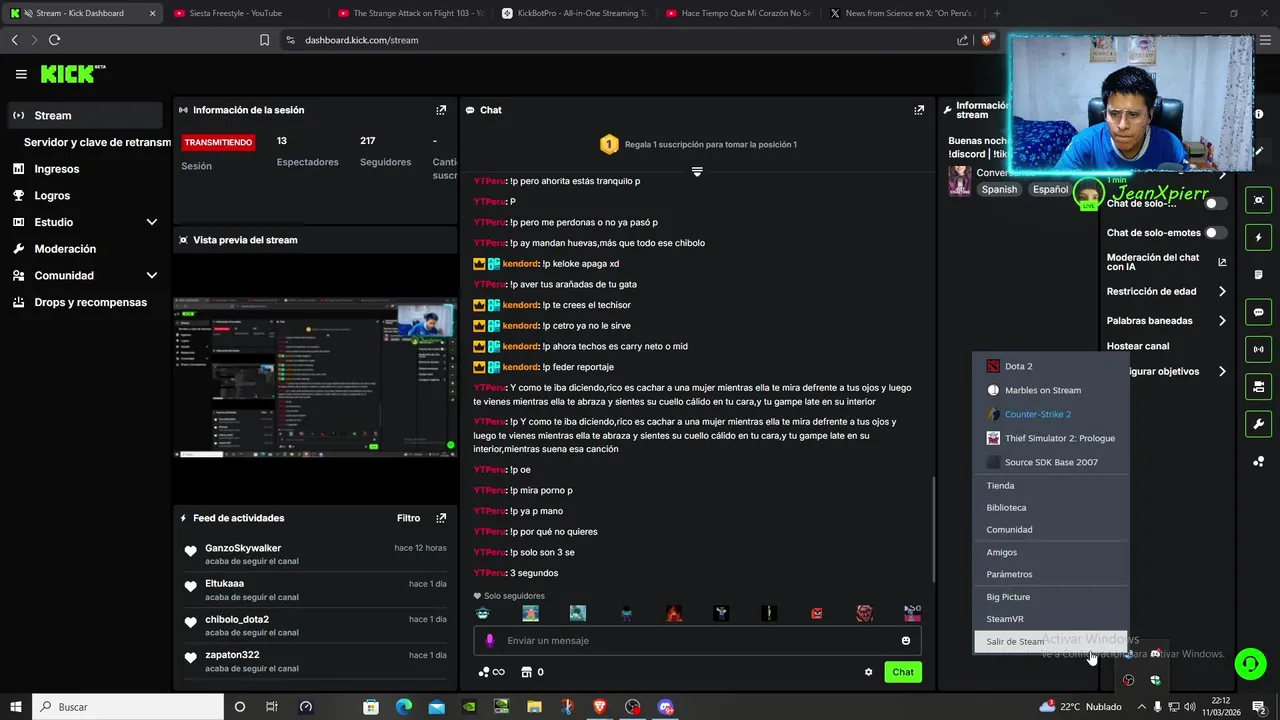Pop out the Feed de actividades panel
The width and height of the screenshot is (1280, 720).
pos(441,518)
